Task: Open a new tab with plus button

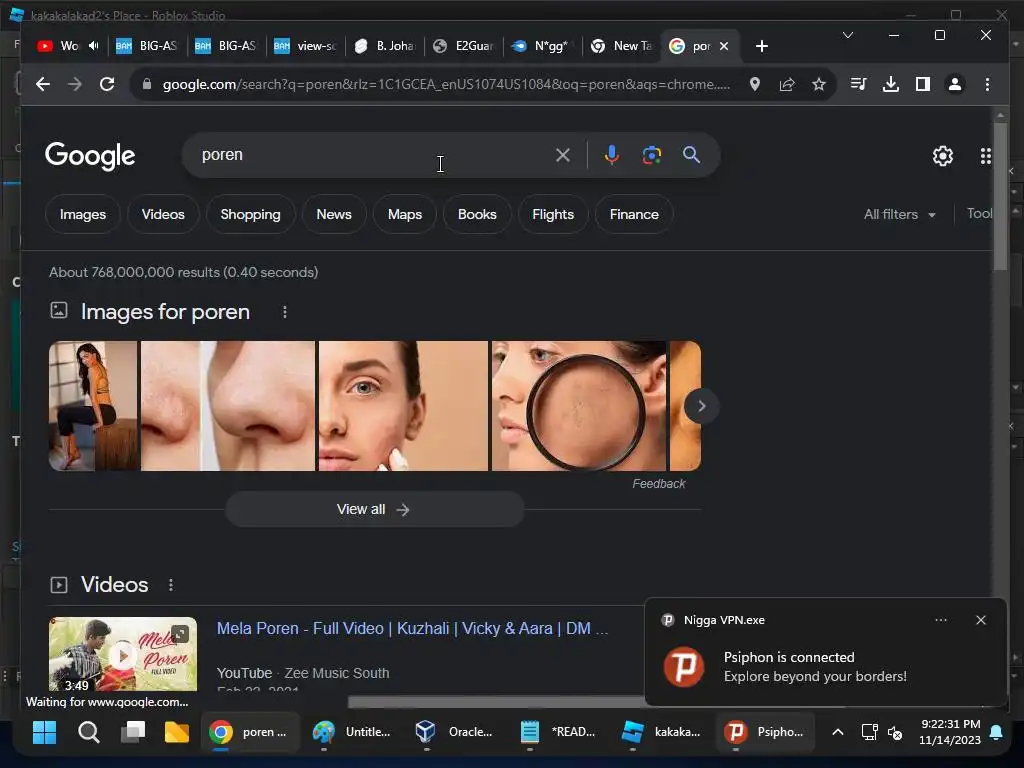Action: click(x=761, y=46)
